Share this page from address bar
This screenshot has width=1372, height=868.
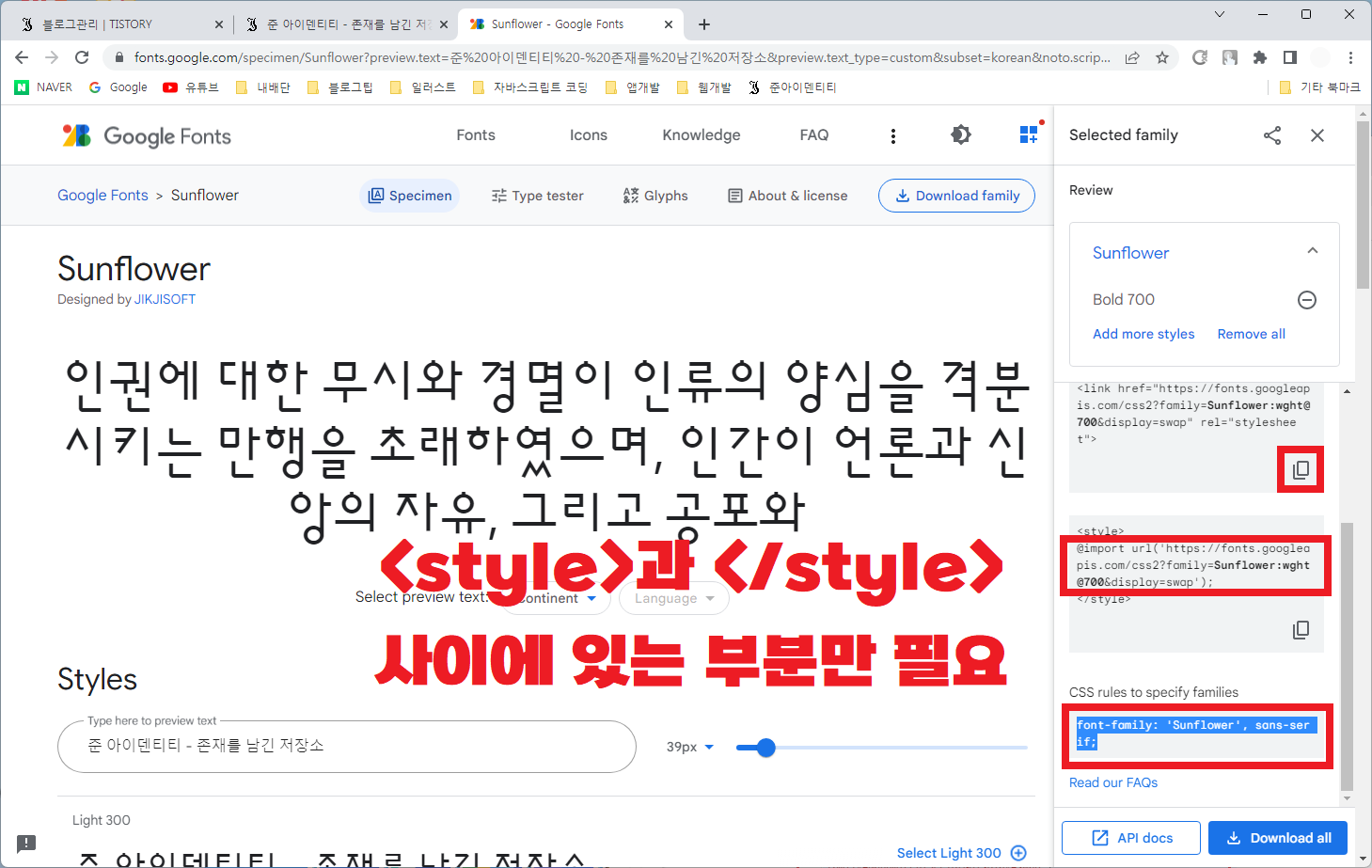(x=1132, y=57)
